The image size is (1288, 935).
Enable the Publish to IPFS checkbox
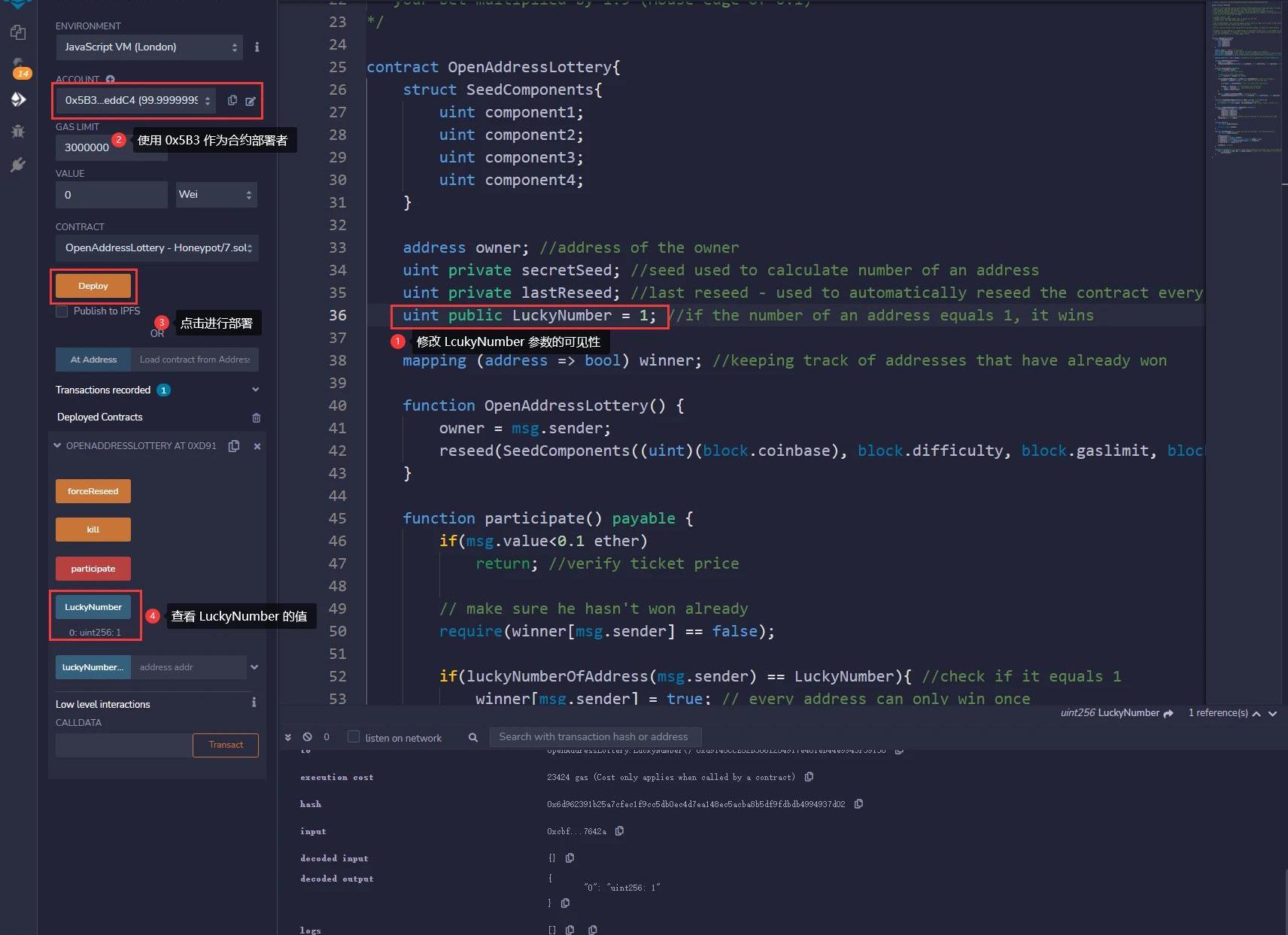pos(62,311)
